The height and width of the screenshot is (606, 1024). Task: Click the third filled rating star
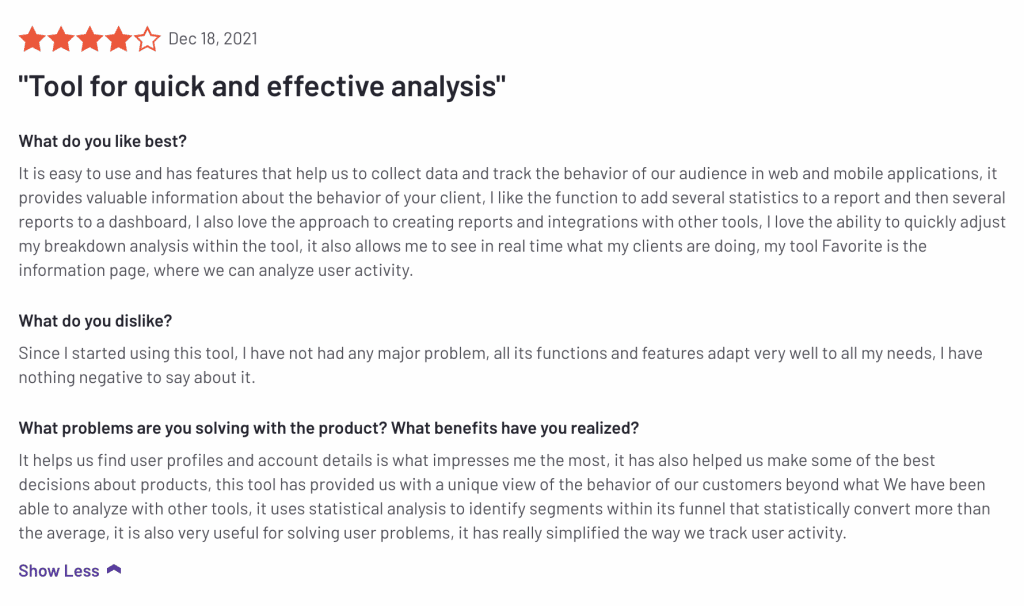pos(89,39)
